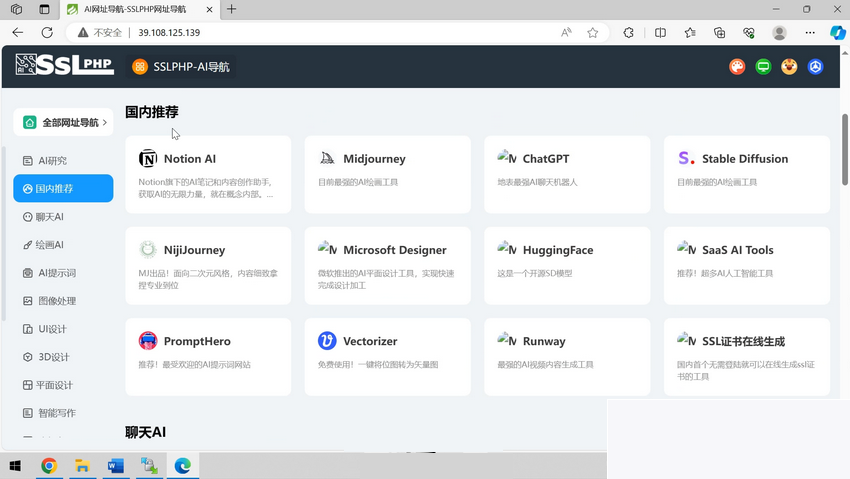Go to 图像处理 category in sidebar

(x=56, y=300)
